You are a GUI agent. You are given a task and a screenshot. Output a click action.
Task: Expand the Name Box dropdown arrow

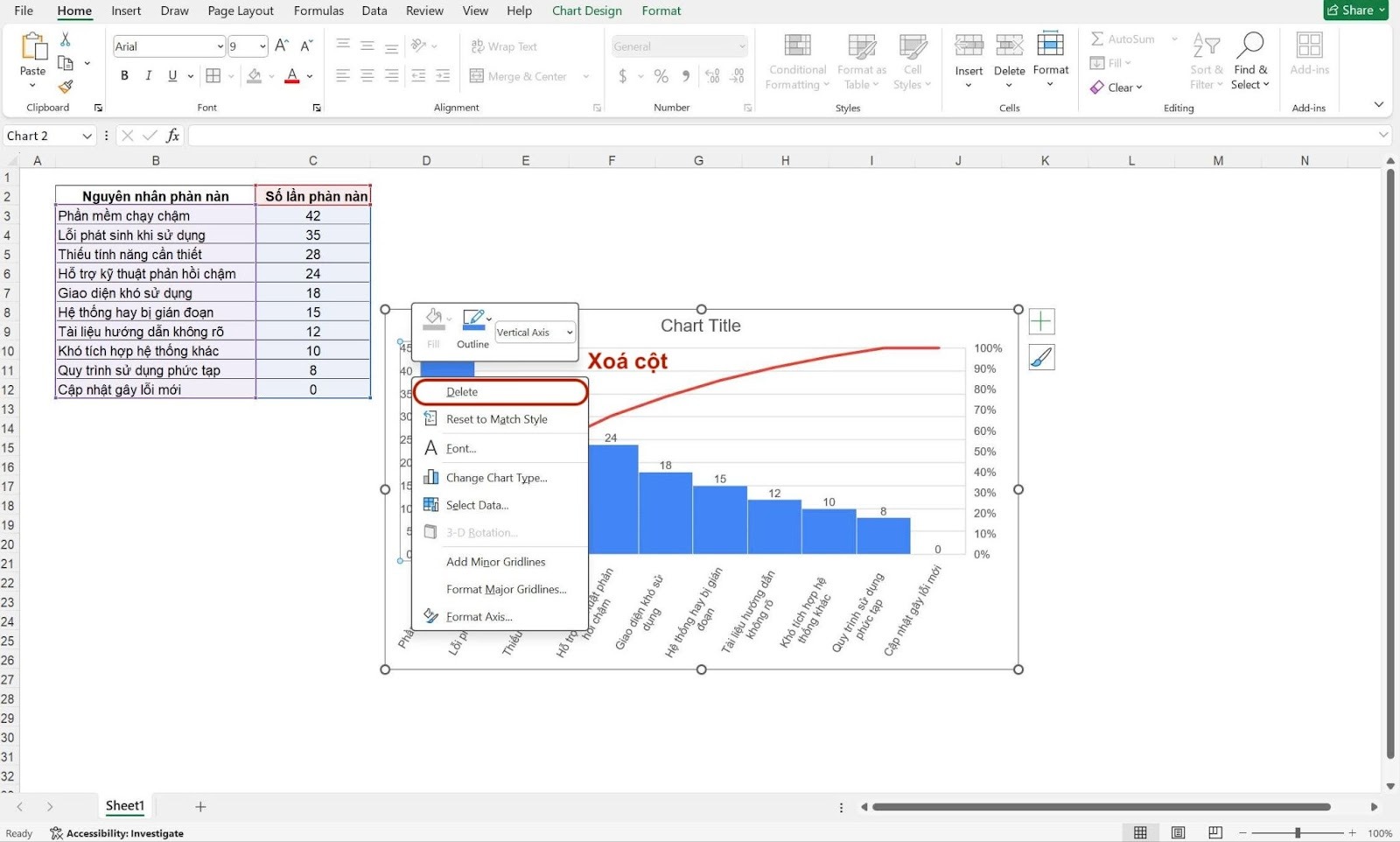(87, 136)
